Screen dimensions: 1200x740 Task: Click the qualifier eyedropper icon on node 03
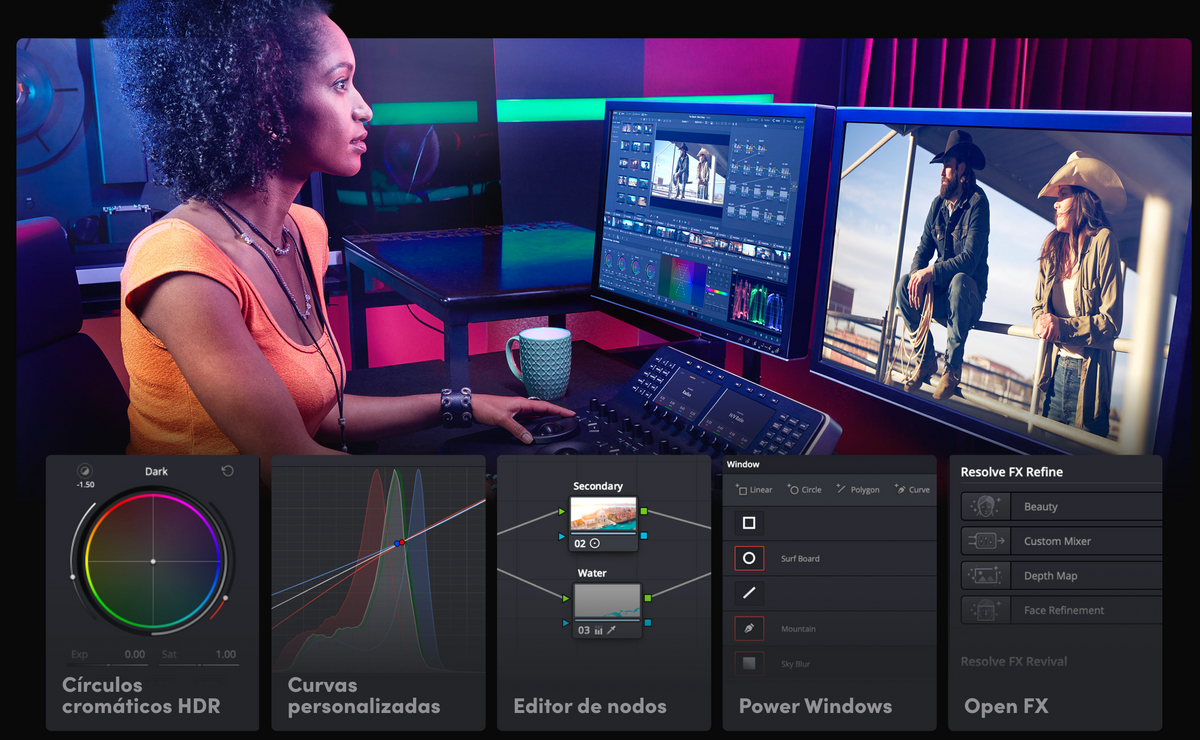612,630
